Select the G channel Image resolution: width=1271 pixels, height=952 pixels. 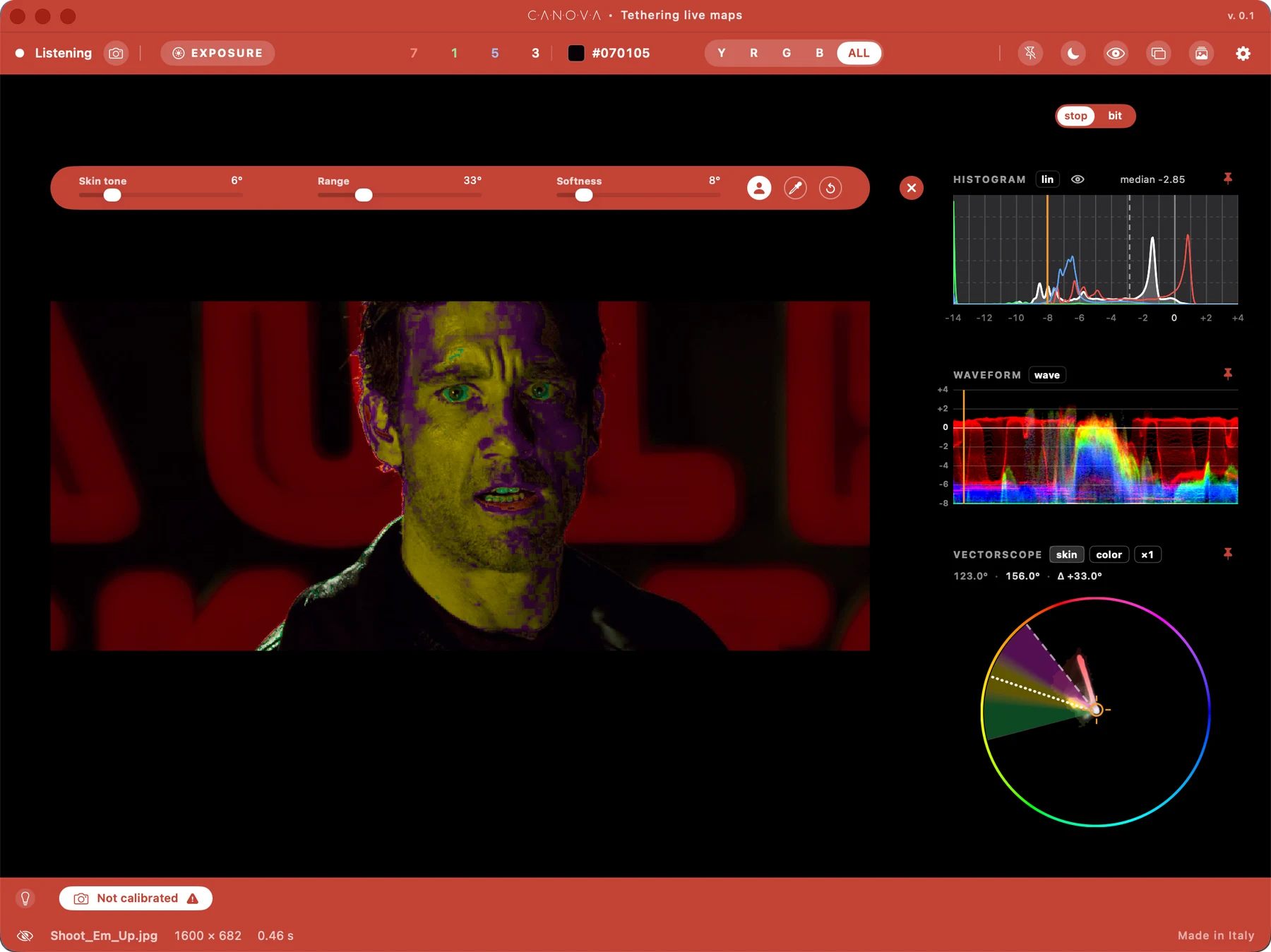pyautogui.click(x=786, y=53)
